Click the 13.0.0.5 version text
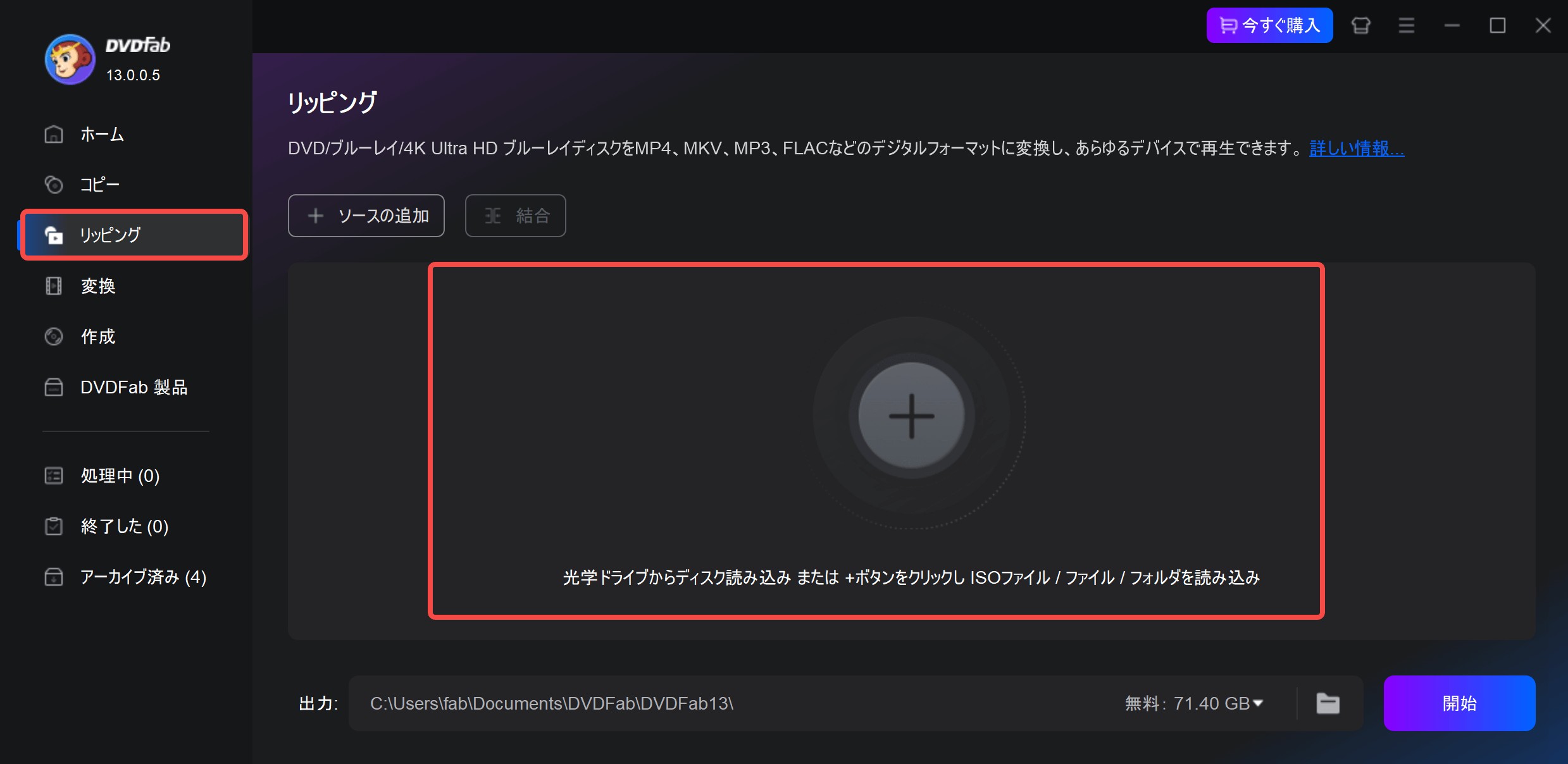The width and height of the screenshot is (1568, 764). [x=133, y=75]
